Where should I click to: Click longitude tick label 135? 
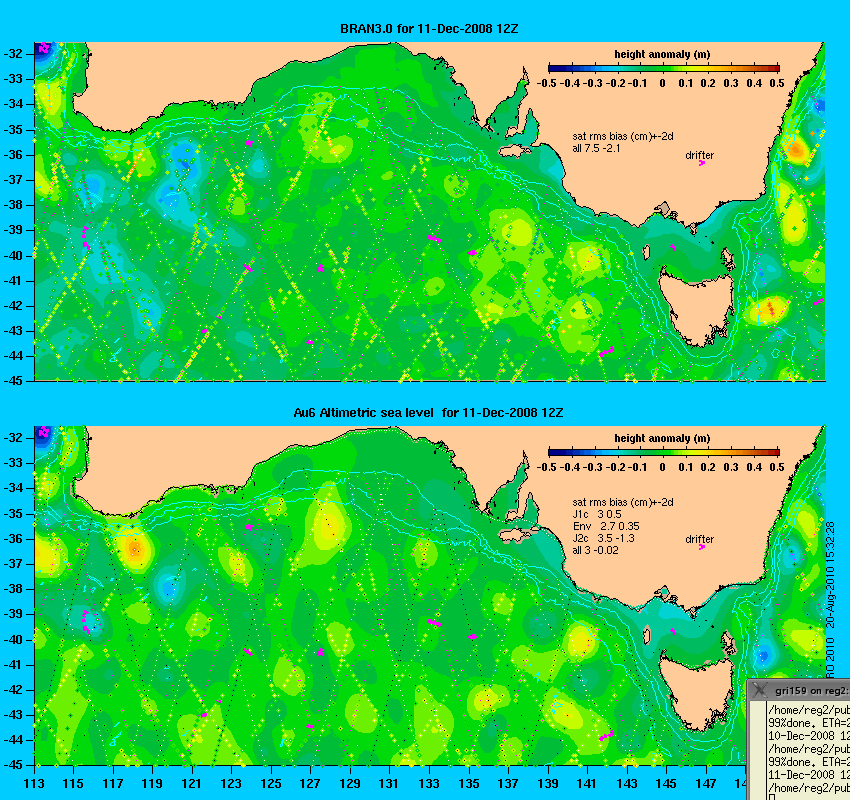pyautogui.click(x=469, y=784)
